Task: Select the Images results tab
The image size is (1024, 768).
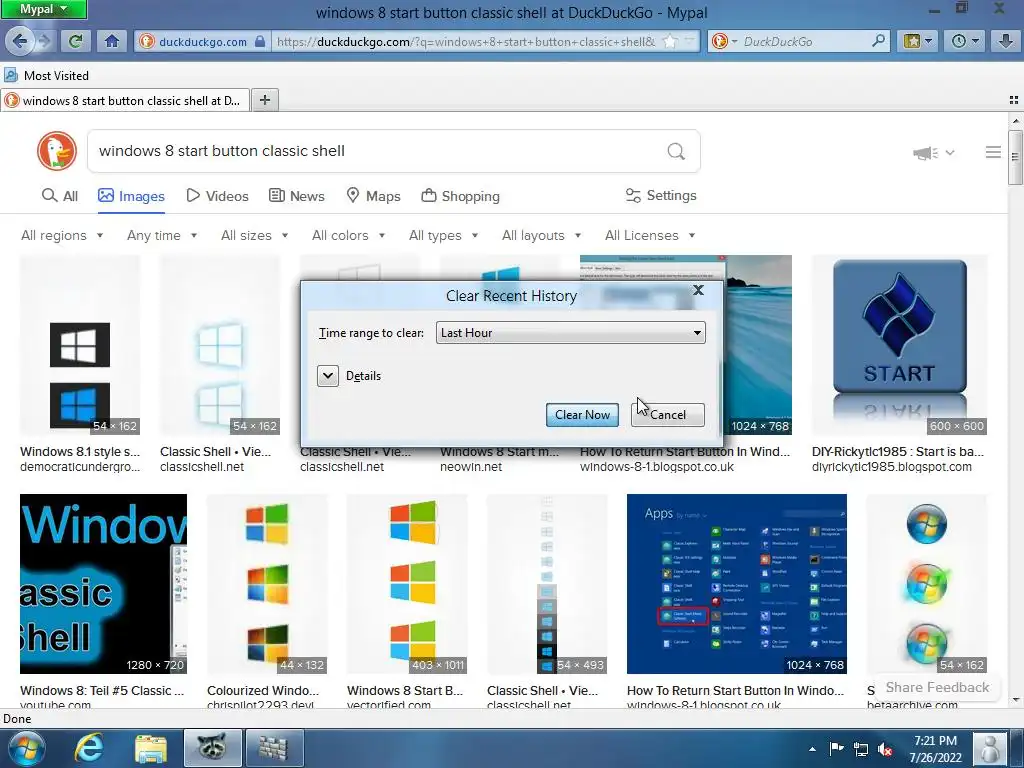Action: click(x=131, y=196)
